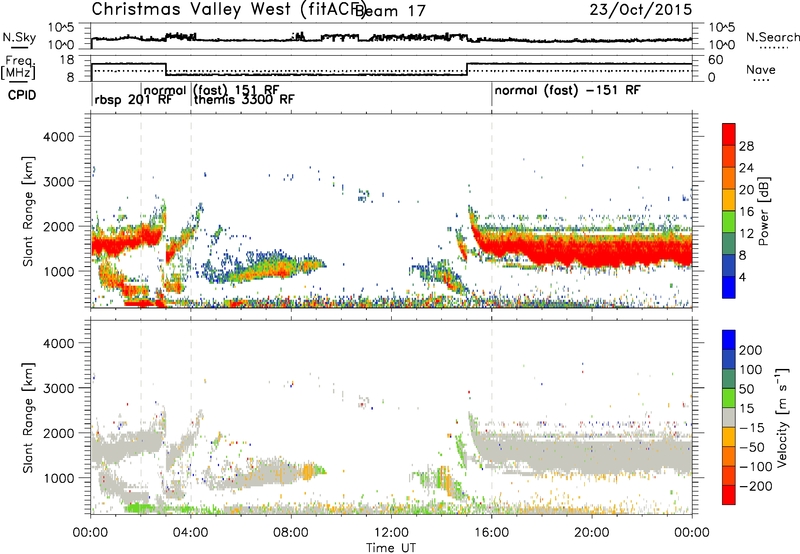Click the 'Nave' legend label
800x554 pixels.
coord(761,69)
